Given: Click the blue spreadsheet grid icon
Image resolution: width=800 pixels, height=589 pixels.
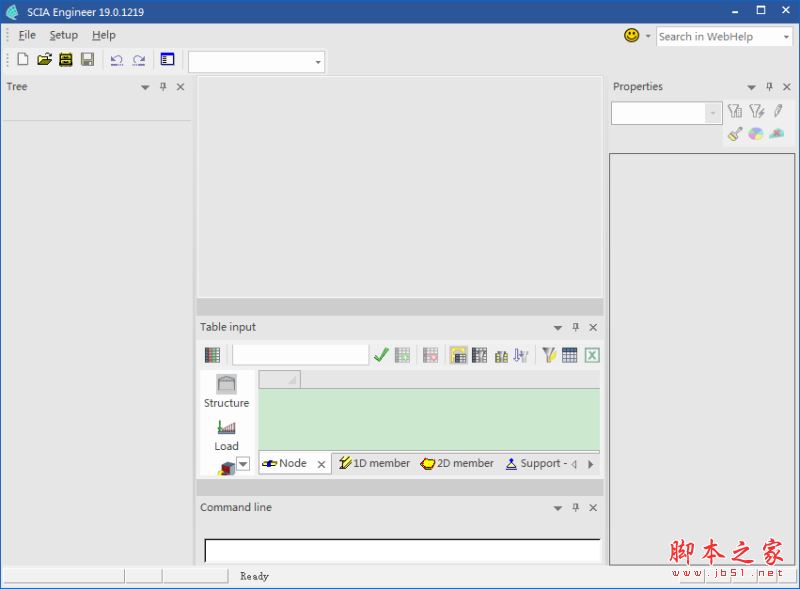Looking at the screenshot, I should point(569,355).
